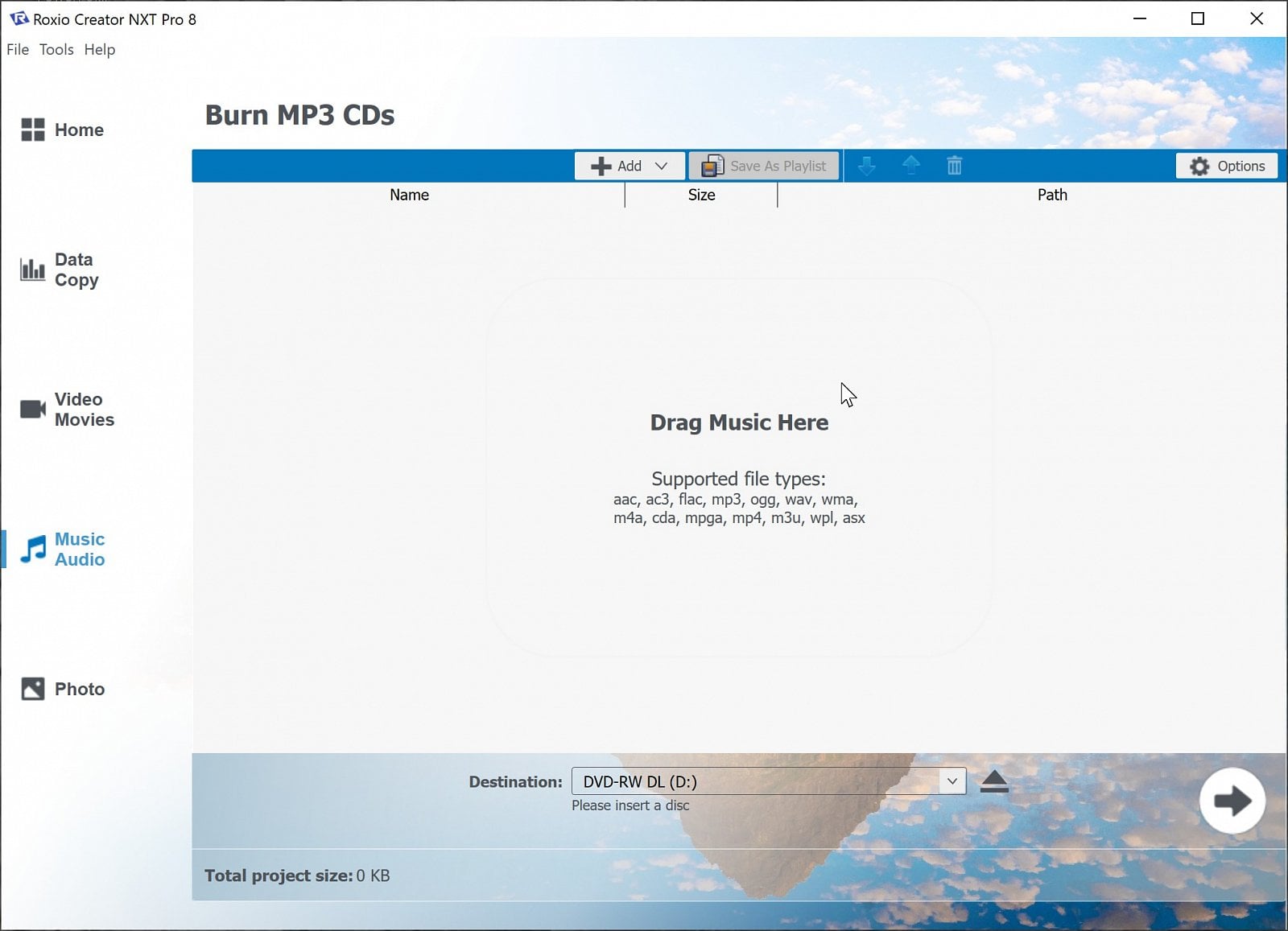Open the Options gear button
This screenshot has height=931, width=1288.
point(1227,166)
